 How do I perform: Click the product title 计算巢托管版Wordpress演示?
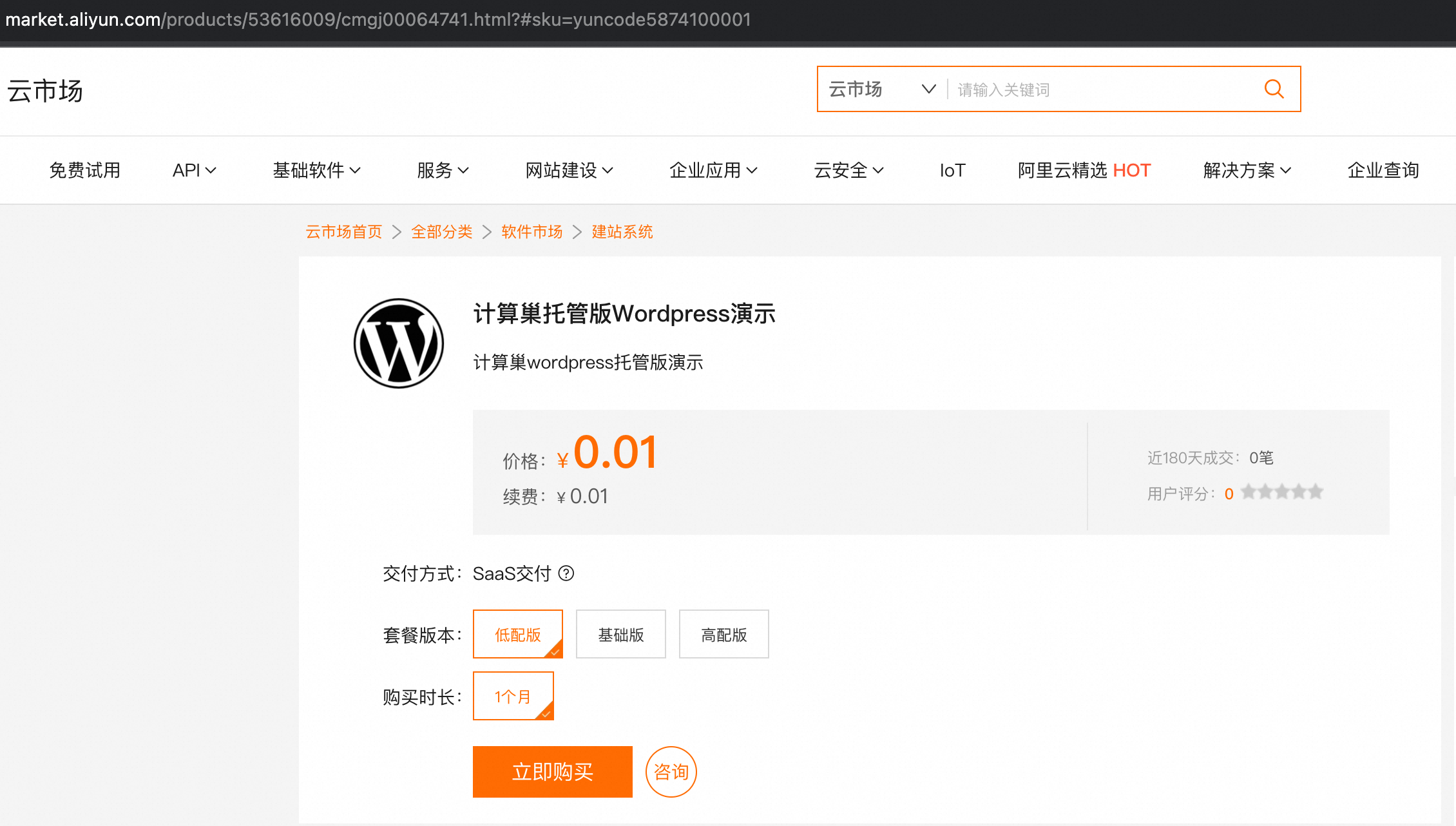tap(624, 314)
